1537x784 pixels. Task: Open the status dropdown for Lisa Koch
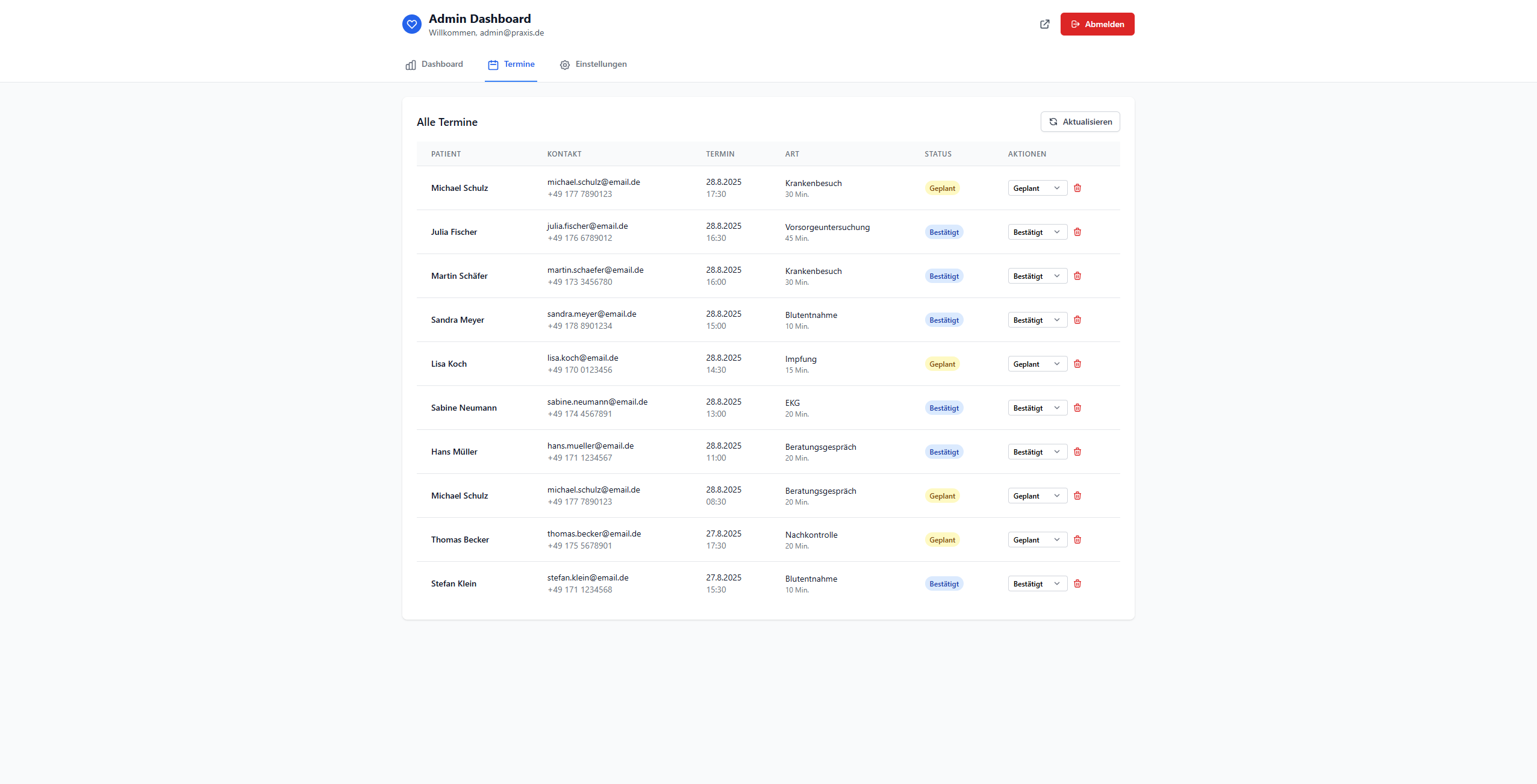1037,364
